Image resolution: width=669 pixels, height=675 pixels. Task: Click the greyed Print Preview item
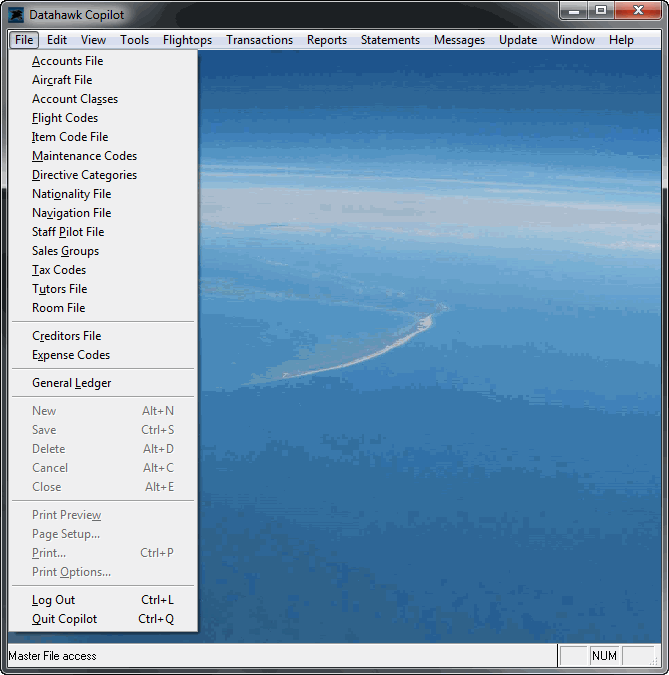103,515
